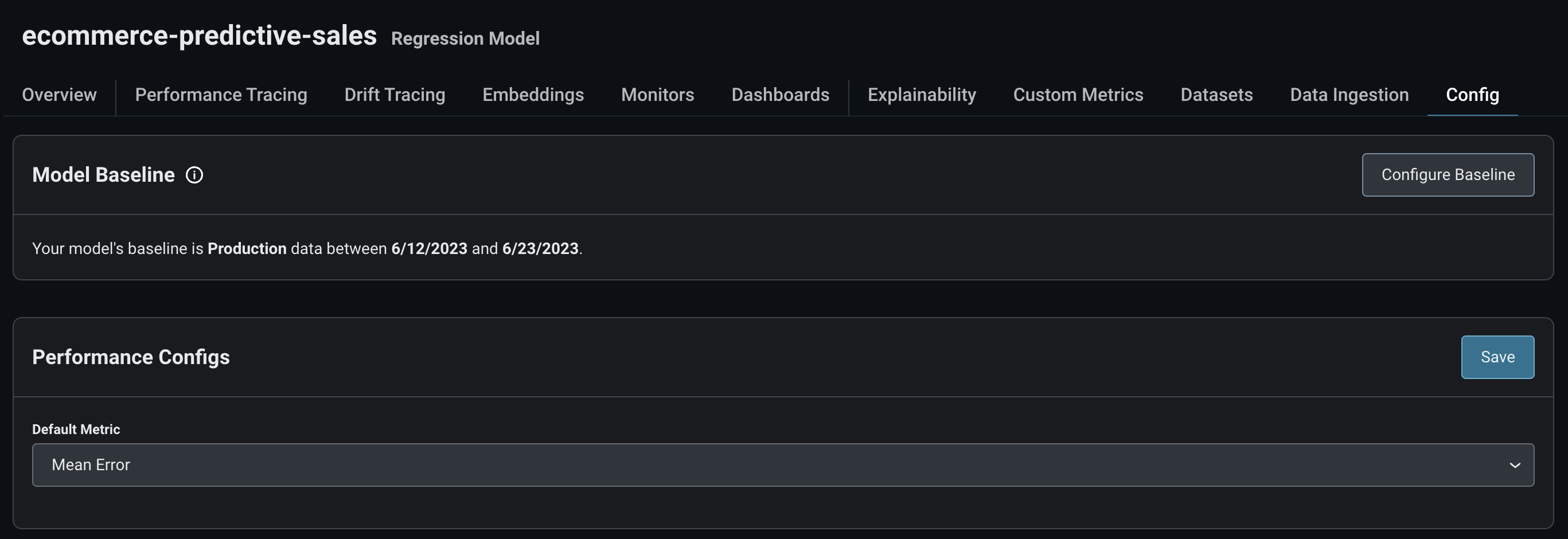Switch to the Drift Tracing tab

tap(395, 95)
